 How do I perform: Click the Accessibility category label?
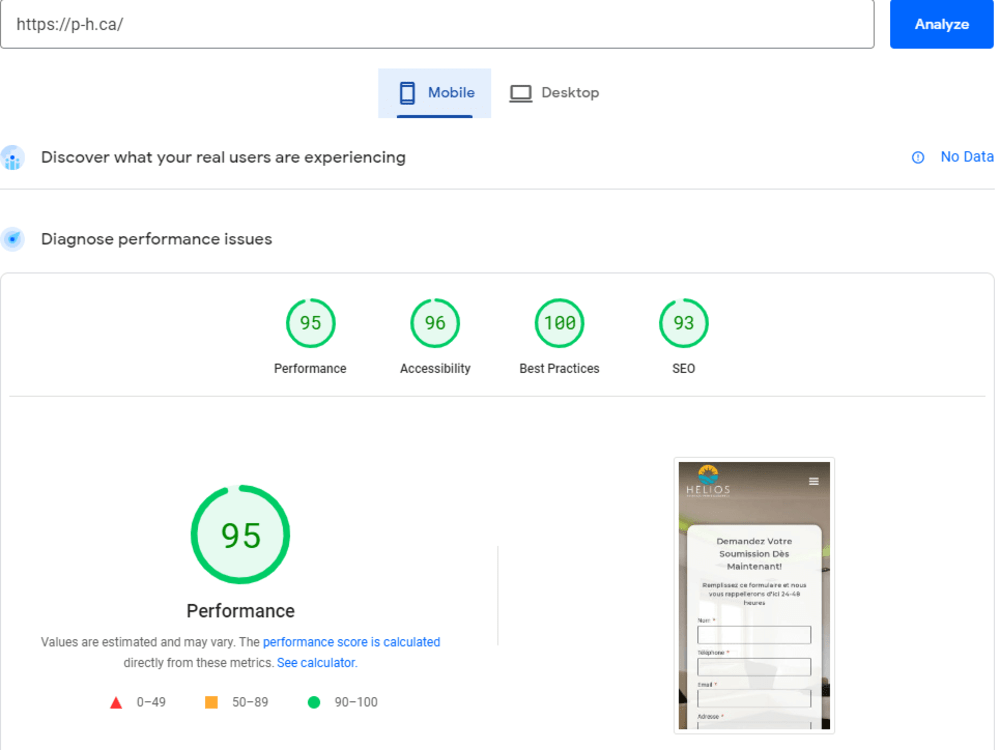point(435,369)
